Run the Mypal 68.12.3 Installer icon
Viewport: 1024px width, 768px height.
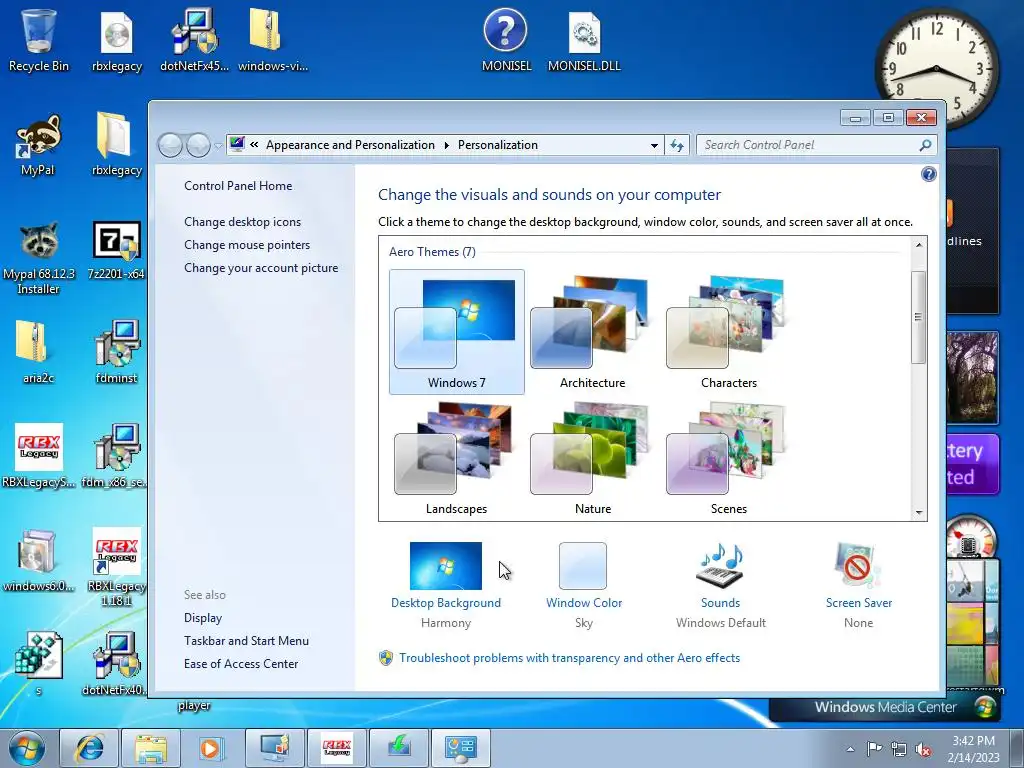coord(39,258)
